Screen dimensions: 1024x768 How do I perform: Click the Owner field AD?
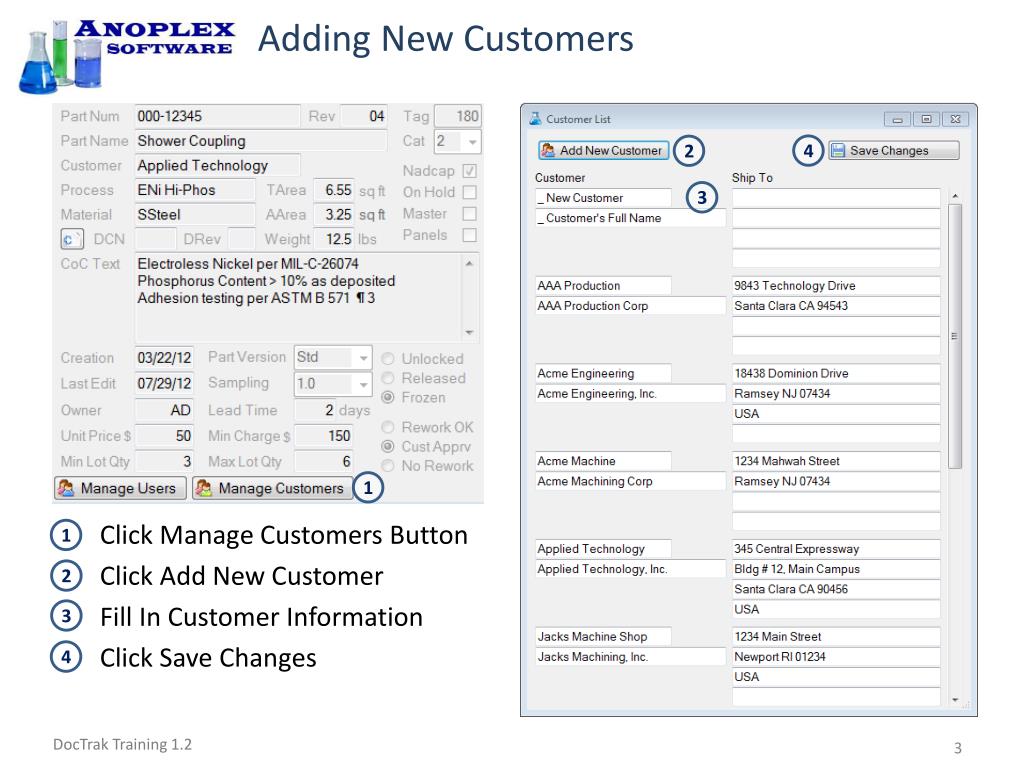(164, 410)
